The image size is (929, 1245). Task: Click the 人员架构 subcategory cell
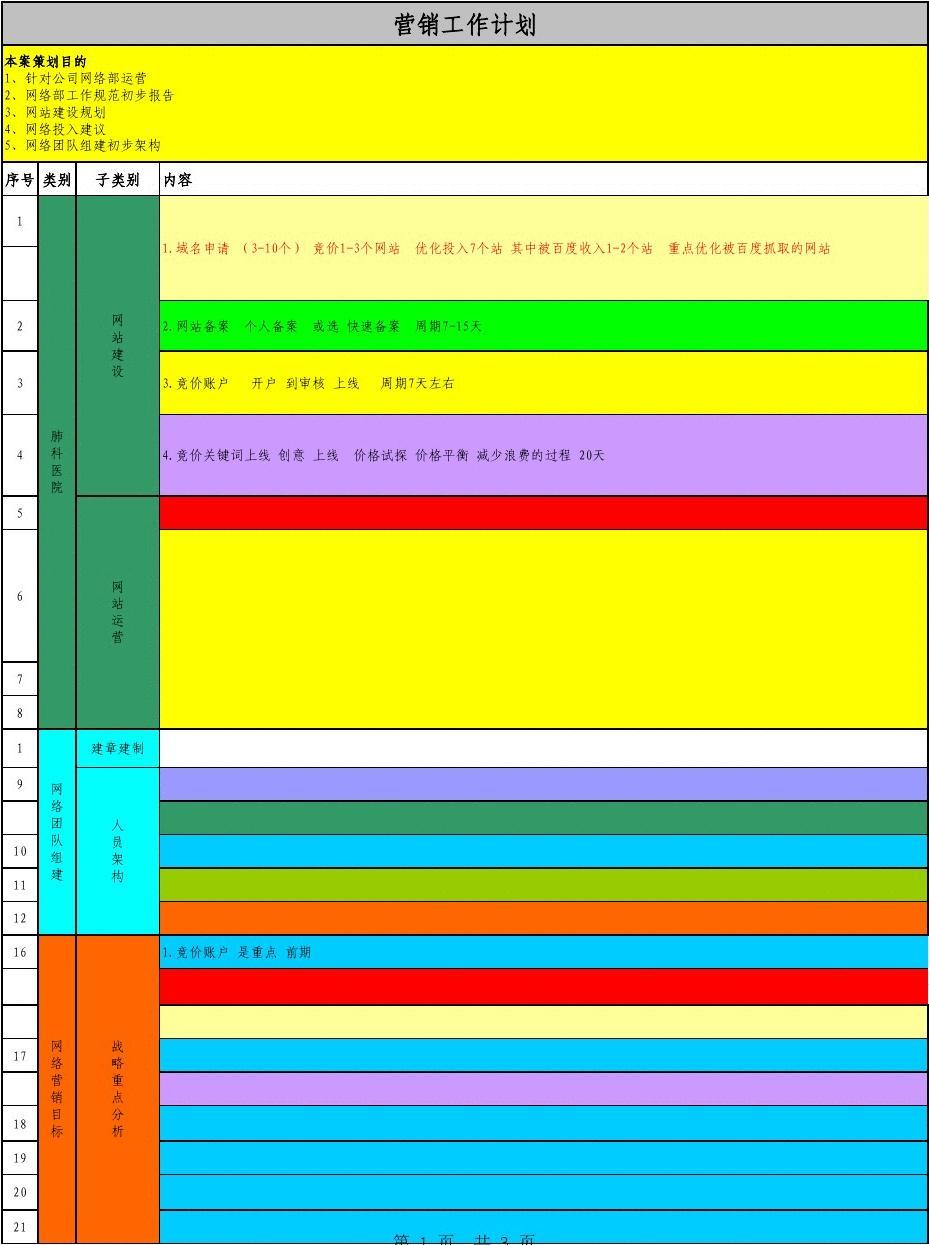point(118,851)
